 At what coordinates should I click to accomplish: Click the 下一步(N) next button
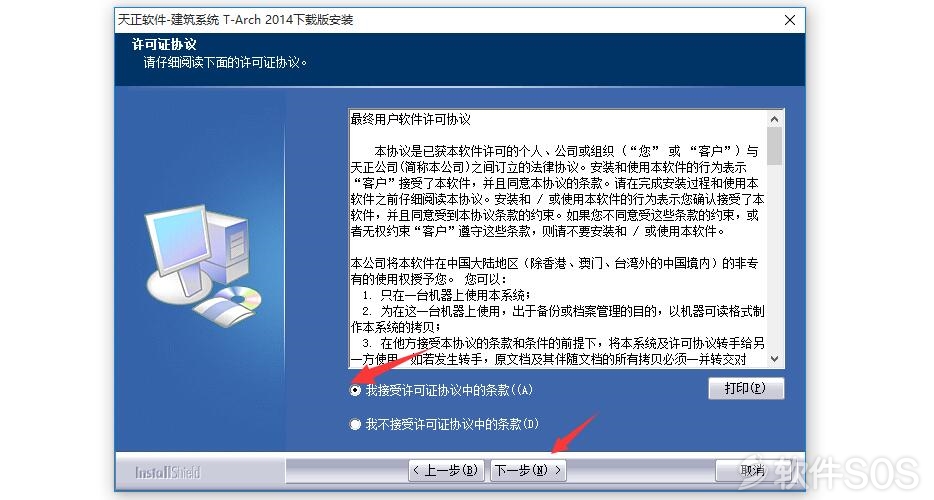(528, 470)
